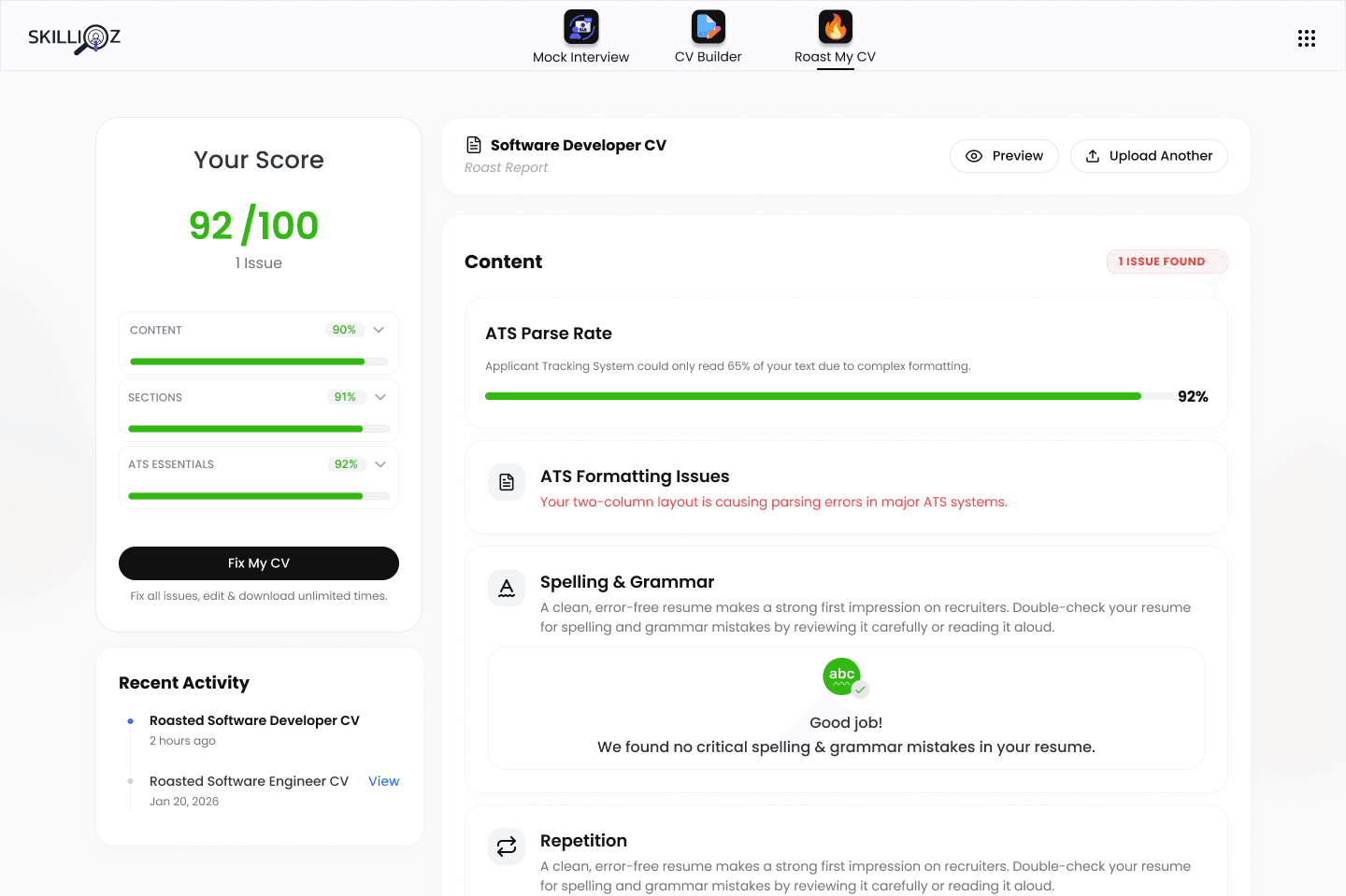Open the CV Builder app icon
The image size is (1346, 896).
(x=708, y=27)
